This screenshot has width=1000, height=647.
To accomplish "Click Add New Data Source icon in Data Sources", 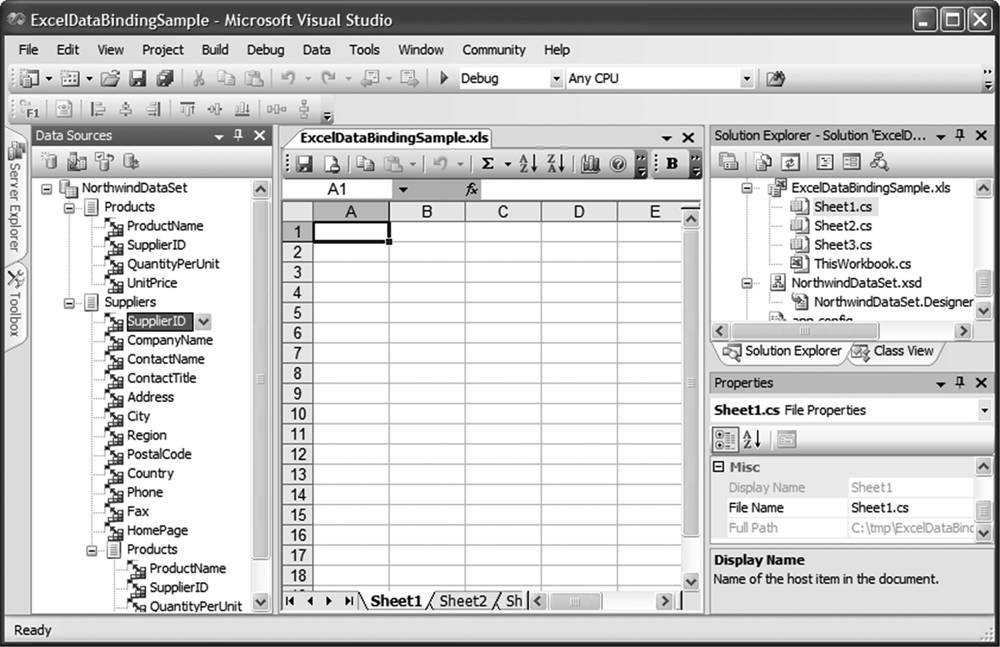I will [x=49, y=161].
